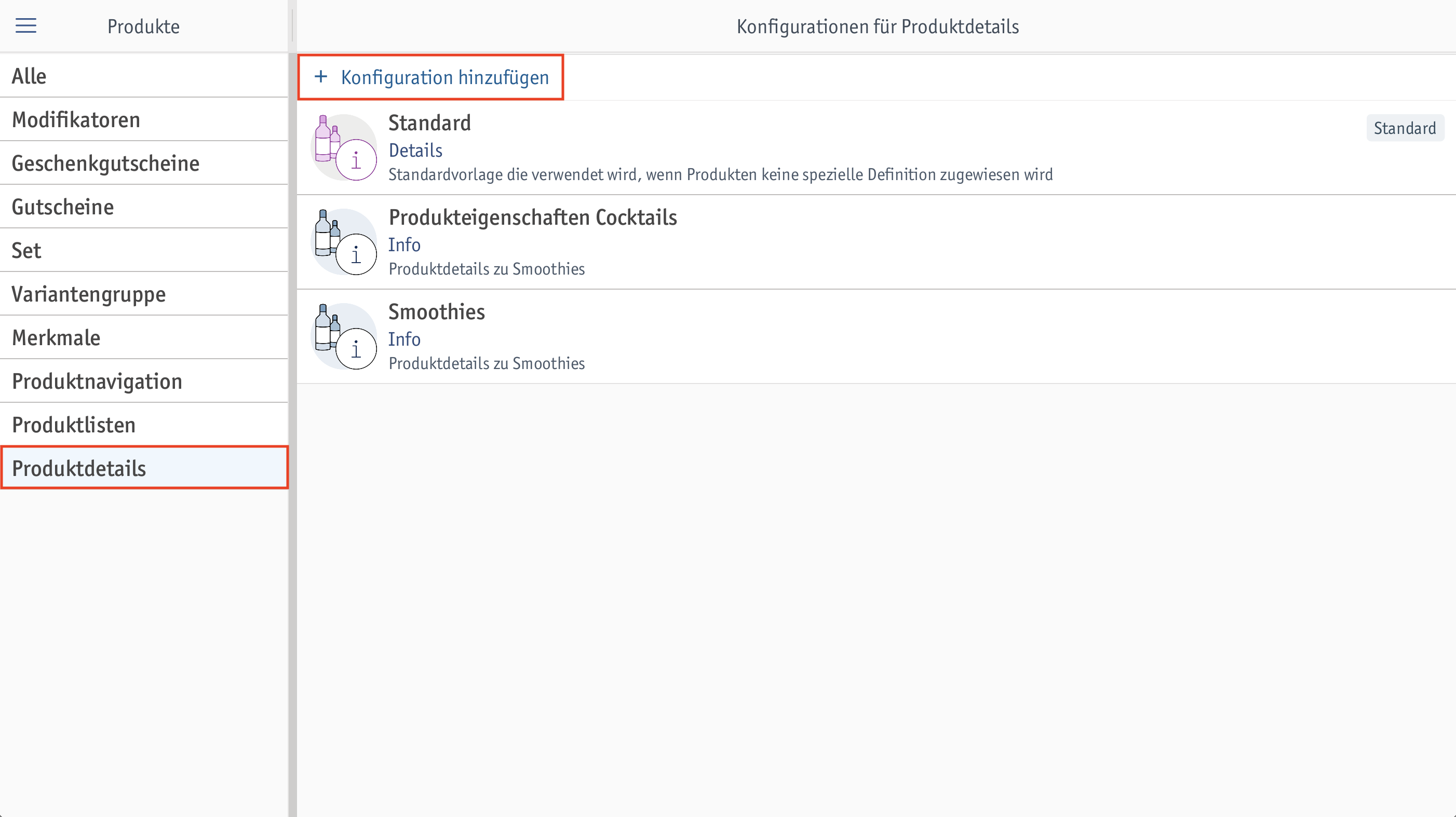Click the Standard configuration bottle icon
The height and width of the screenshot is (817, 1456).
344,147
